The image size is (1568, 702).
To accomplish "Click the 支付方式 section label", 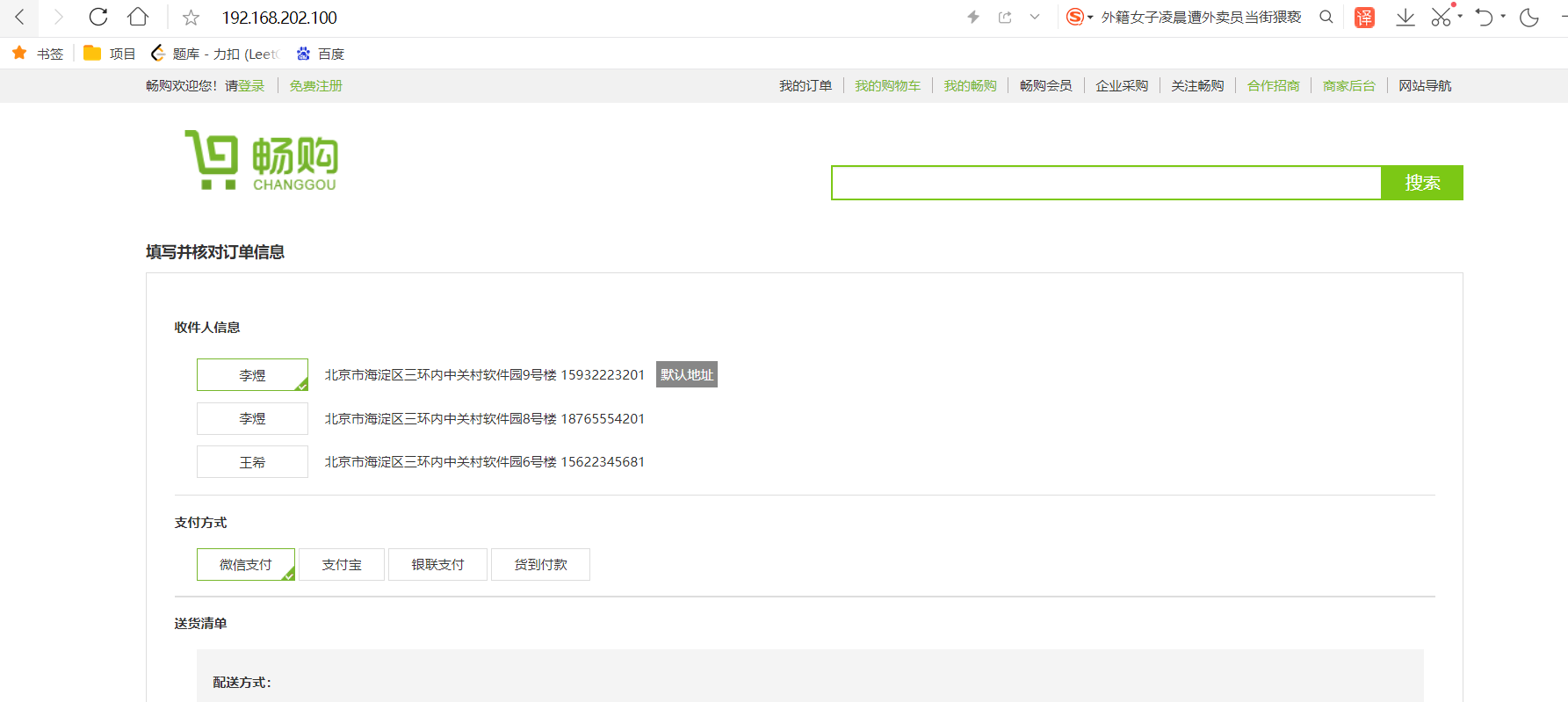I will 200,522.
